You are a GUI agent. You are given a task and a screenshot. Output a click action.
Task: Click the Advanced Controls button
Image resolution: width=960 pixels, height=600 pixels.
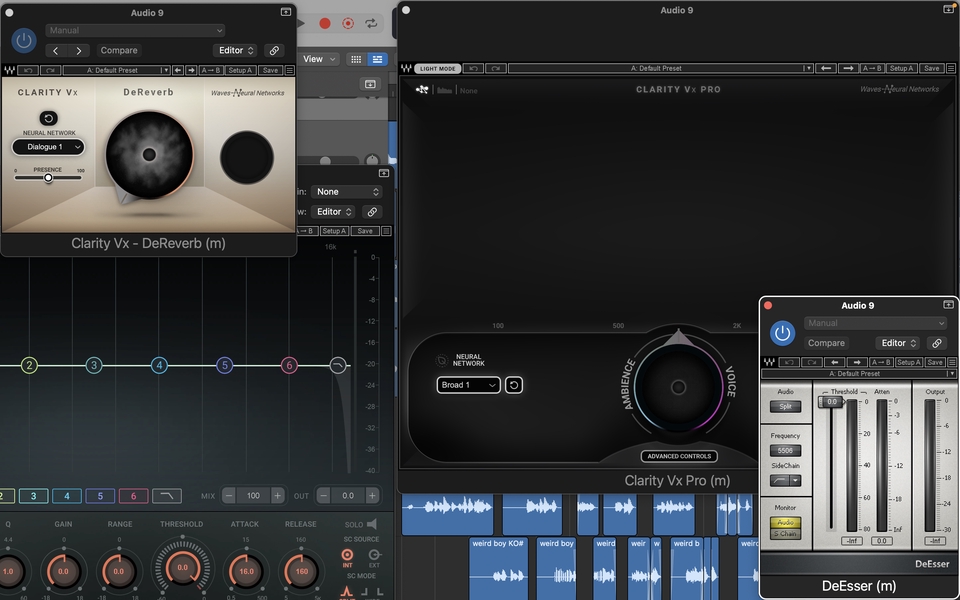click(678, 456)
